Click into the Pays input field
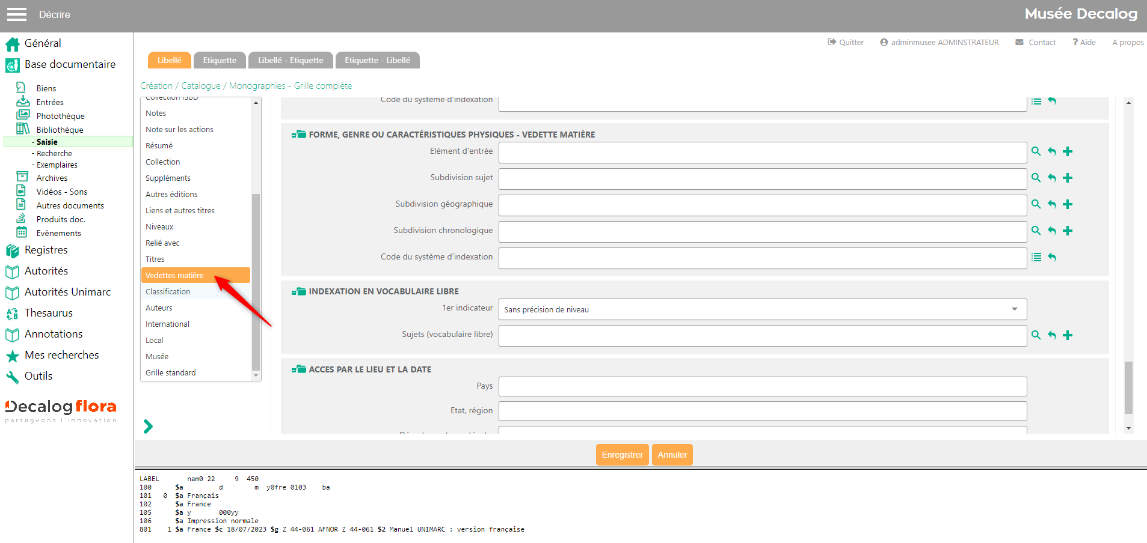 coord(762,386)
